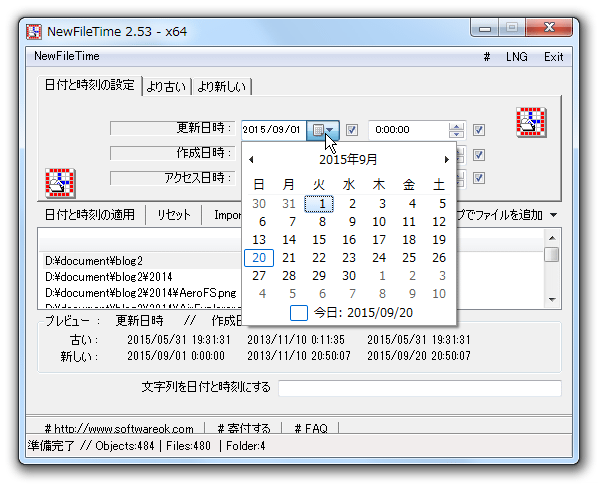Image resolution: width=602 pixels, height=487 pixels.
Task: Click the file-time icon at left of panel
Action: coord(60,183)
